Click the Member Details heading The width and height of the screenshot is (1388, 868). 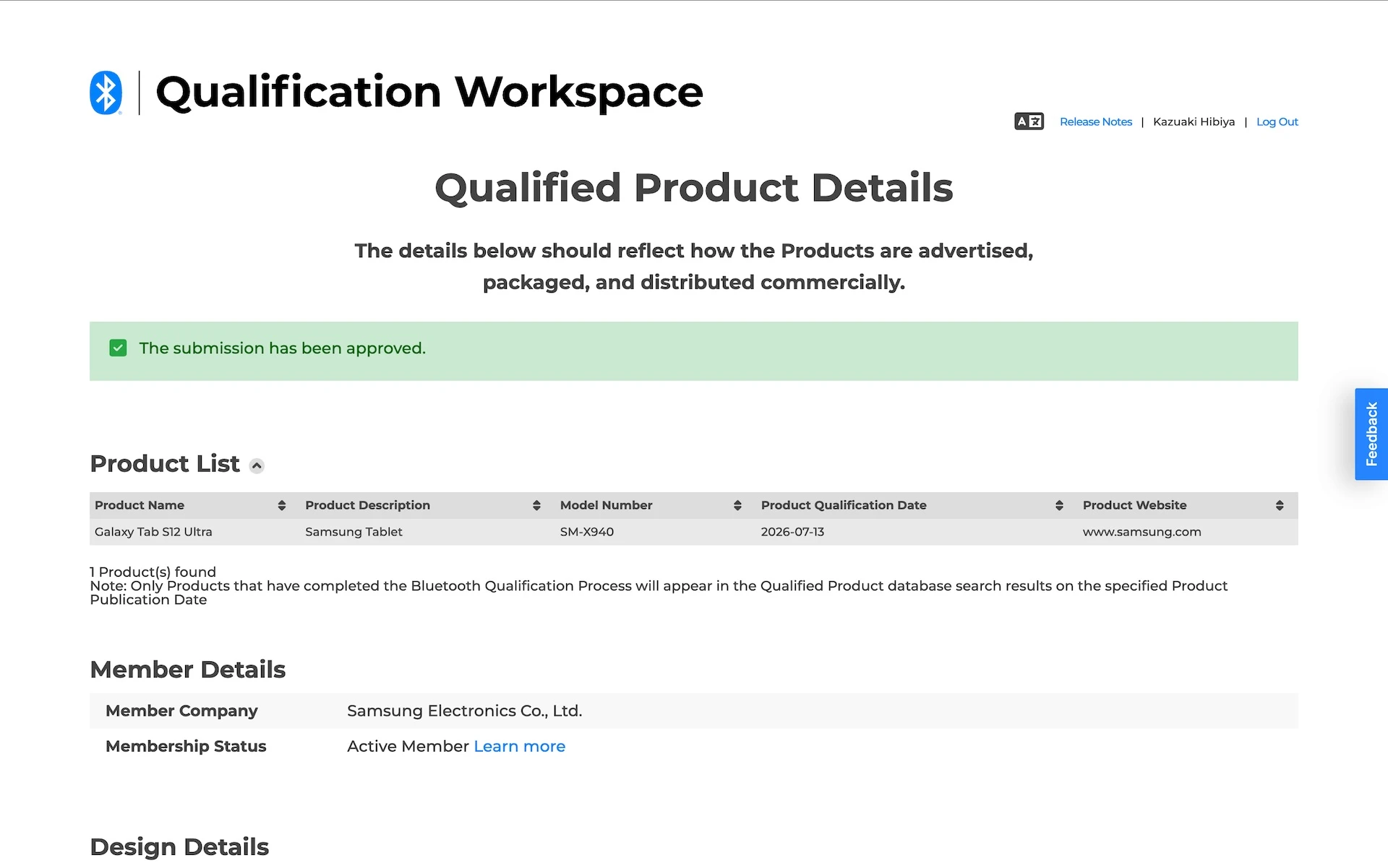point(188,670)
